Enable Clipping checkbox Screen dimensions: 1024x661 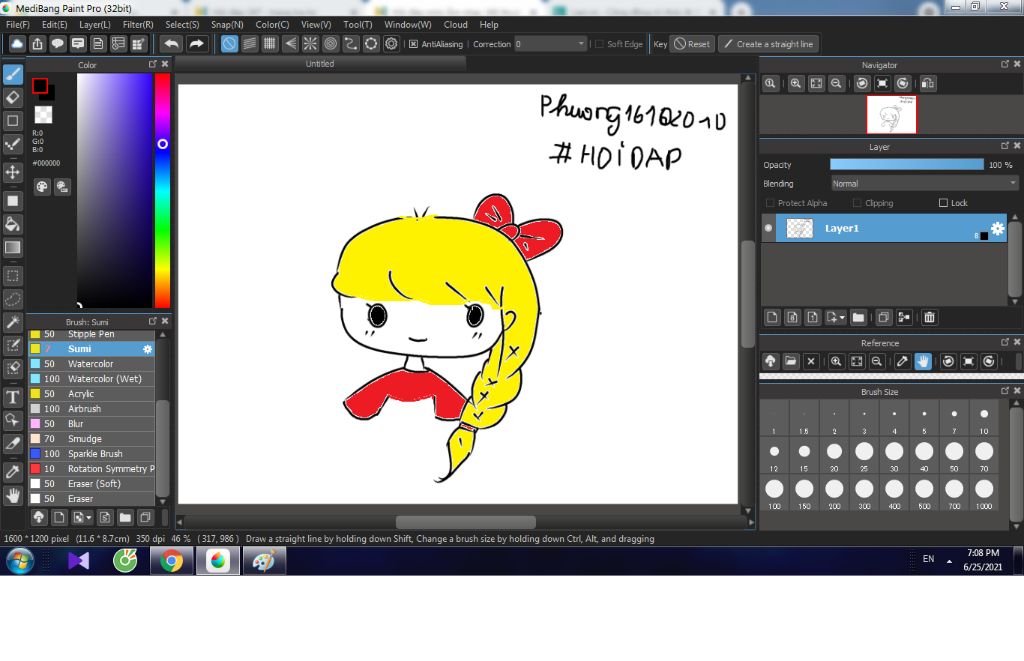[x=857, y=203]
